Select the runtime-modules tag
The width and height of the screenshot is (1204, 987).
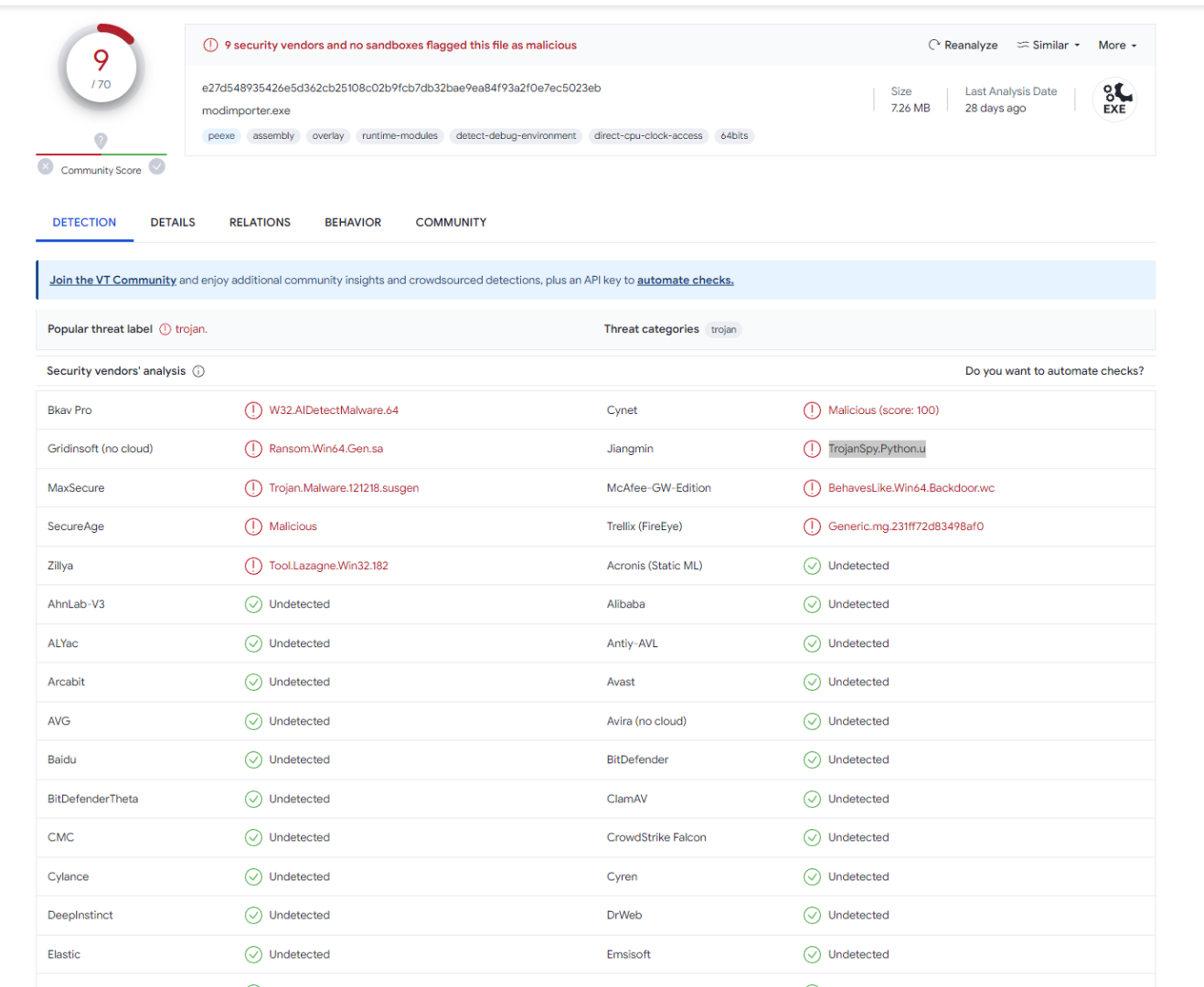pyautogui.click(x=400, y=136)
